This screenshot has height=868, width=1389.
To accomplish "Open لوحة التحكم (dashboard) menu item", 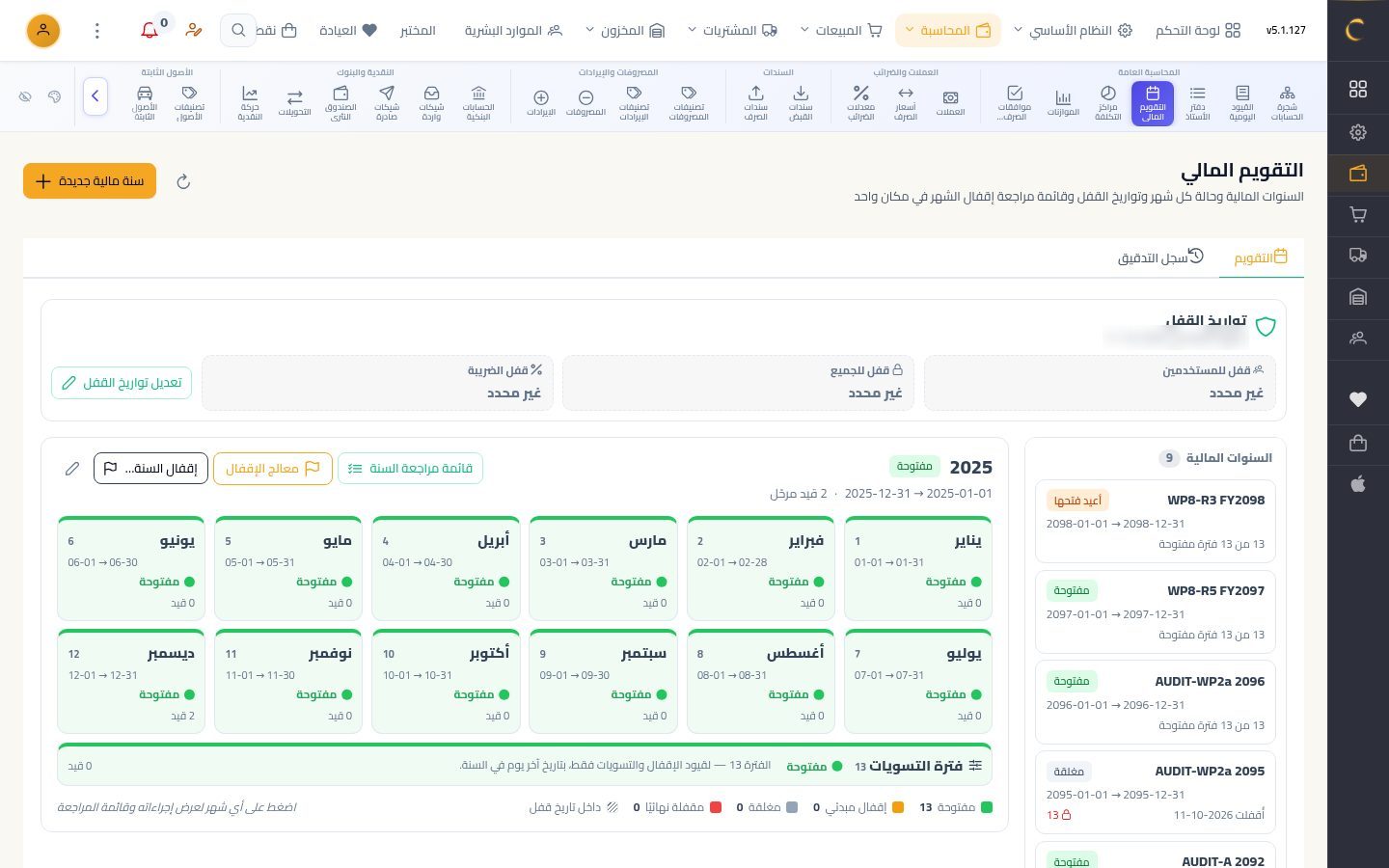I will tap(1198, 31).
